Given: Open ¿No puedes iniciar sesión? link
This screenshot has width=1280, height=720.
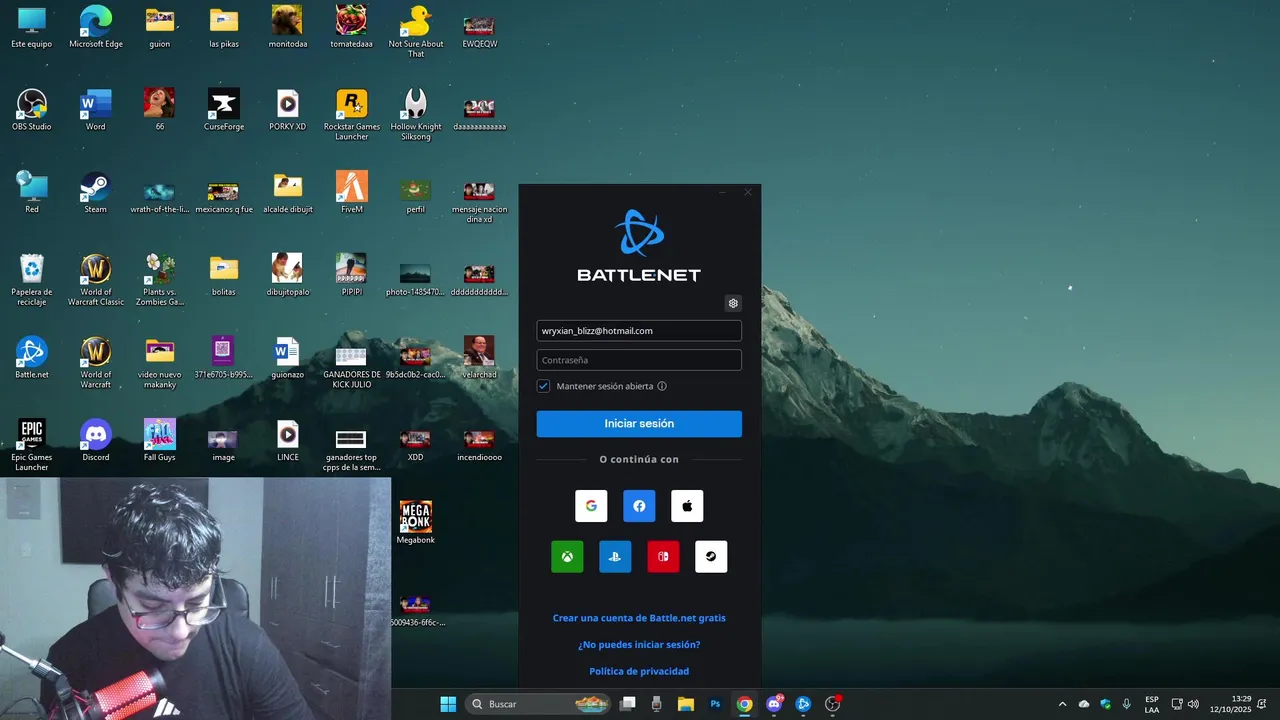Looking at the screenshot, I should tap(639, 645).
